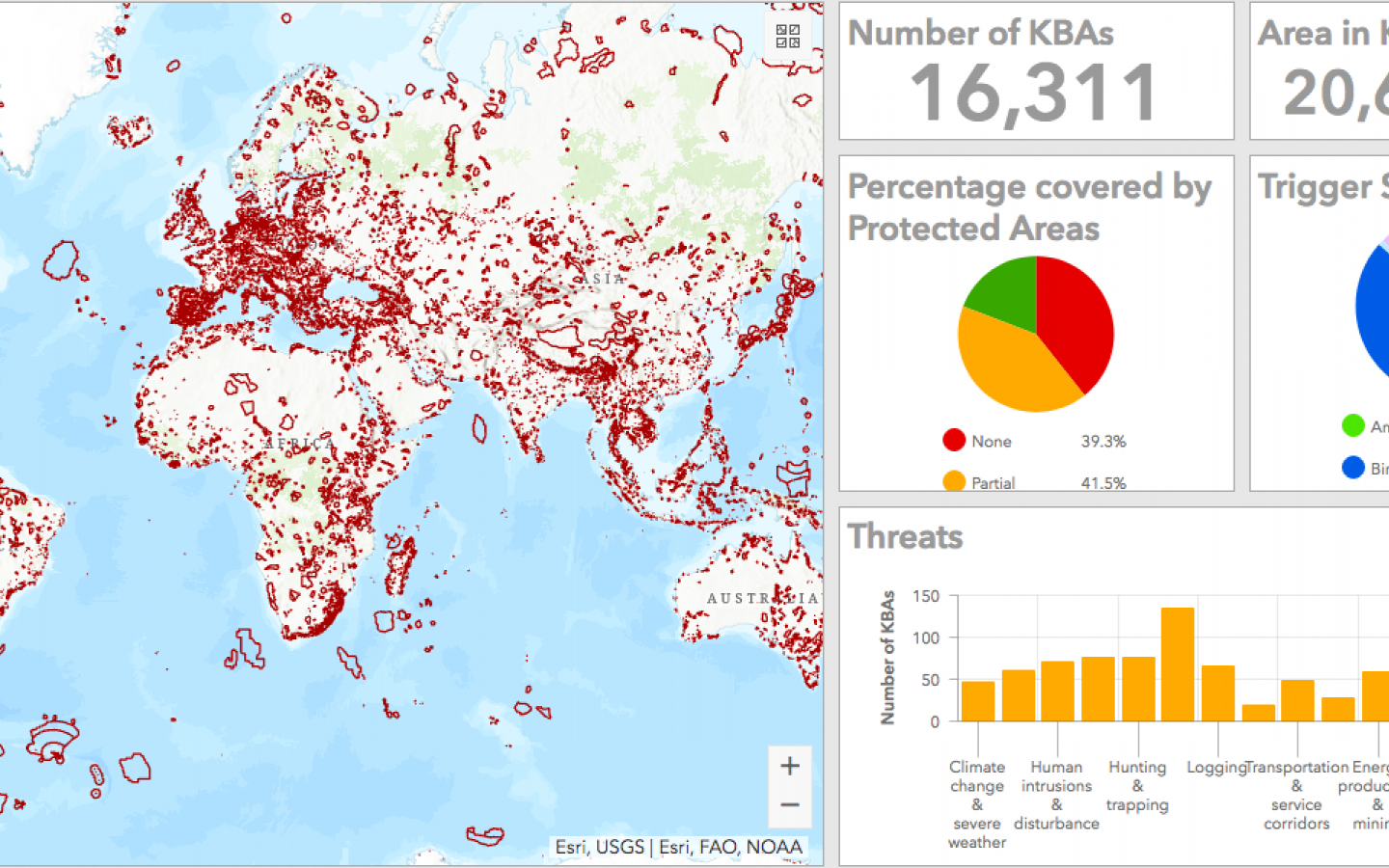Zoom in on the map
The width and height of the screenshot is (1389, 868).
[790, 766]
